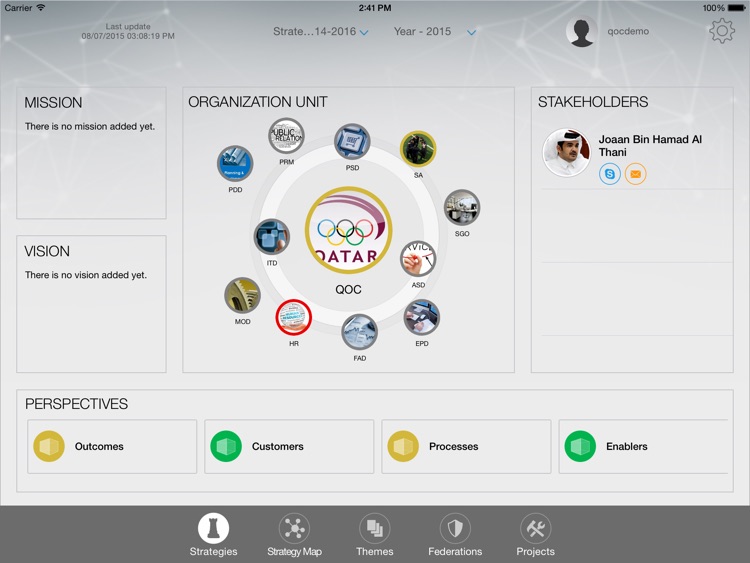Switch to the Projects tab
The image size is (750, 563).
pos(535,535)
